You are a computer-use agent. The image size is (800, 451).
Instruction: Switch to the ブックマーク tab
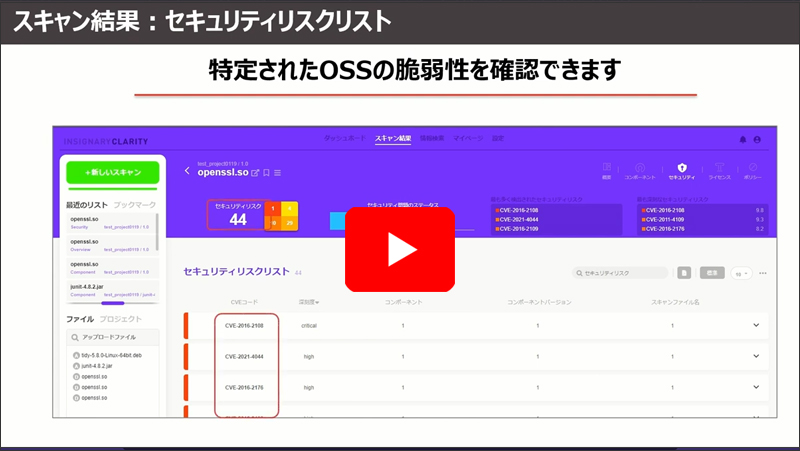click(135, 205)
